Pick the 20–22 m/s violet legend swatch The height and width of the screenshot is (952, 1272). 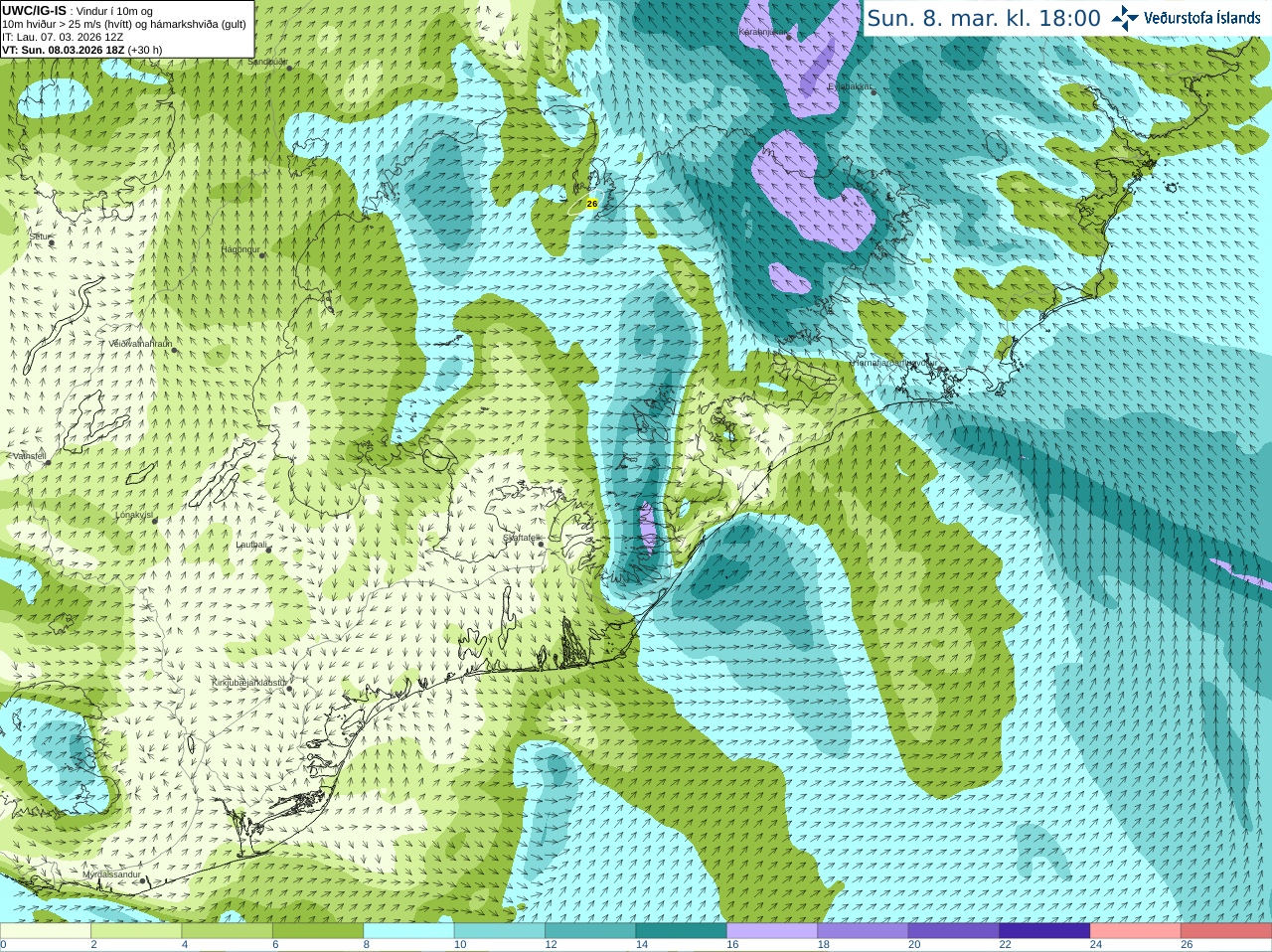pyautogui.click(x=954, y=932)
